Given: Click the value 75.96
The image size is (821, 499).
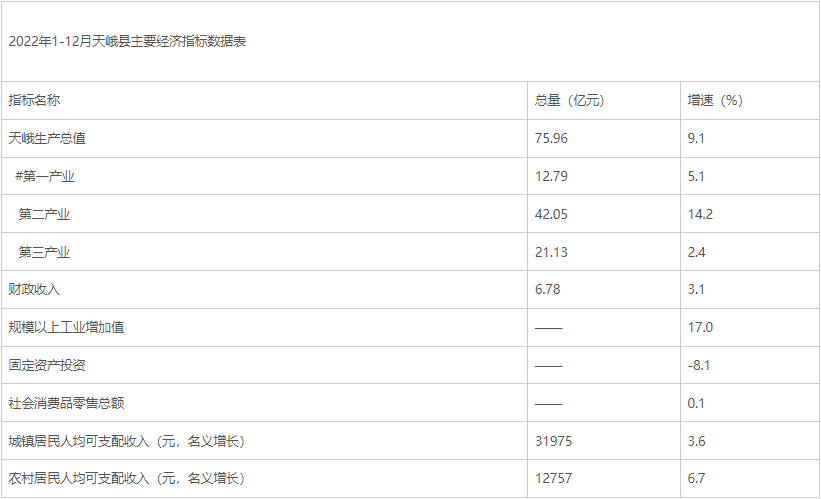Looking at the screenshot, I should click(x=551, y=138).
